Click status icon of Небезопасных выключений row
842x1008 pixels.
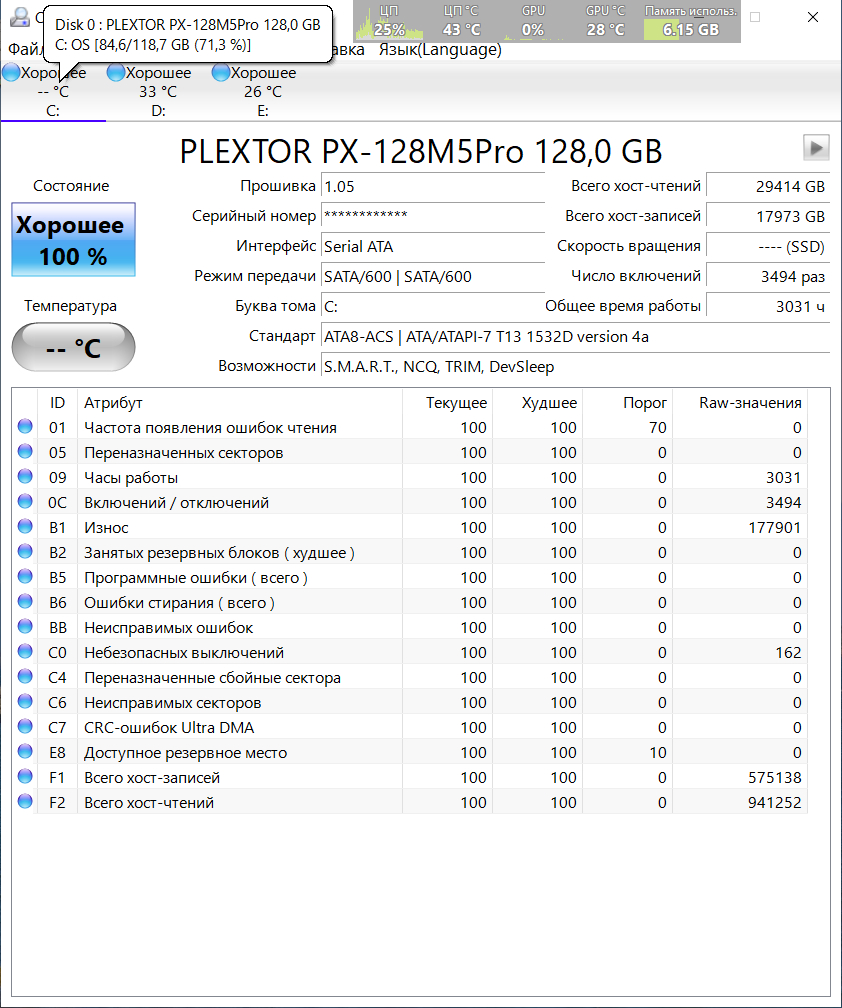tap(25, 651)
